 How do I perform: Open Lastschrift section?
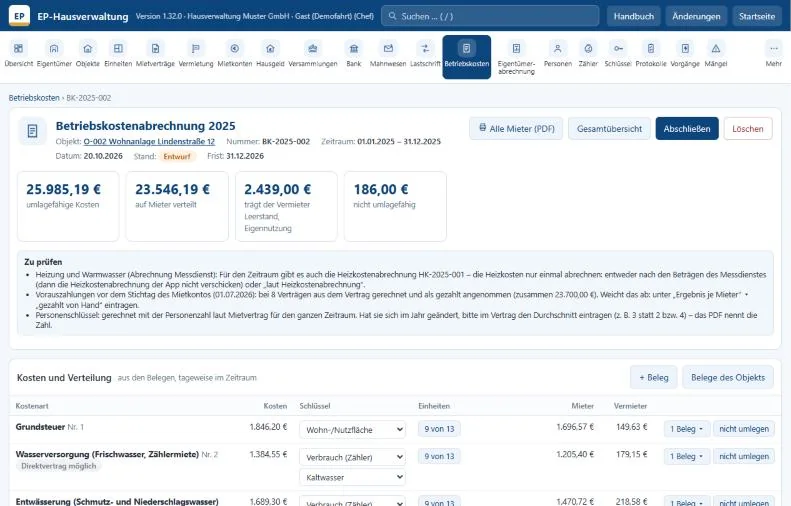tap(425, 54)
